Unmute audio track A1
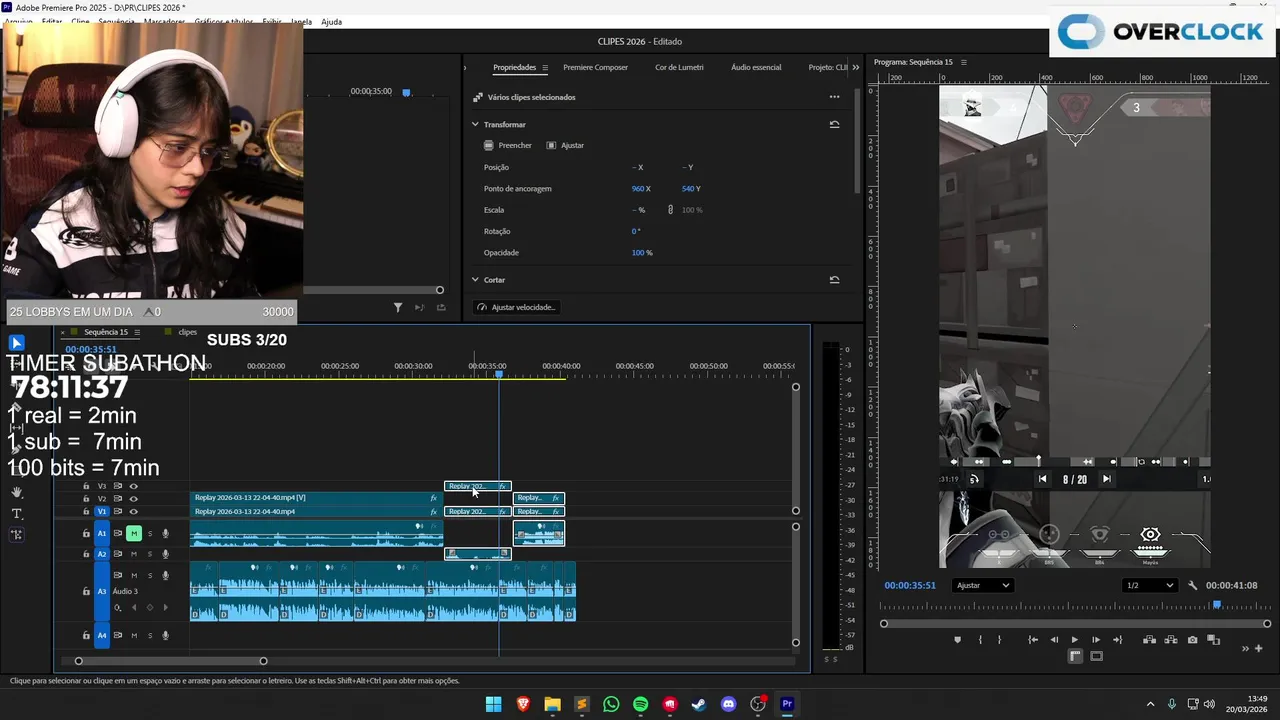Viewport: 1280px width, 720px height. (x=134, y=534)
